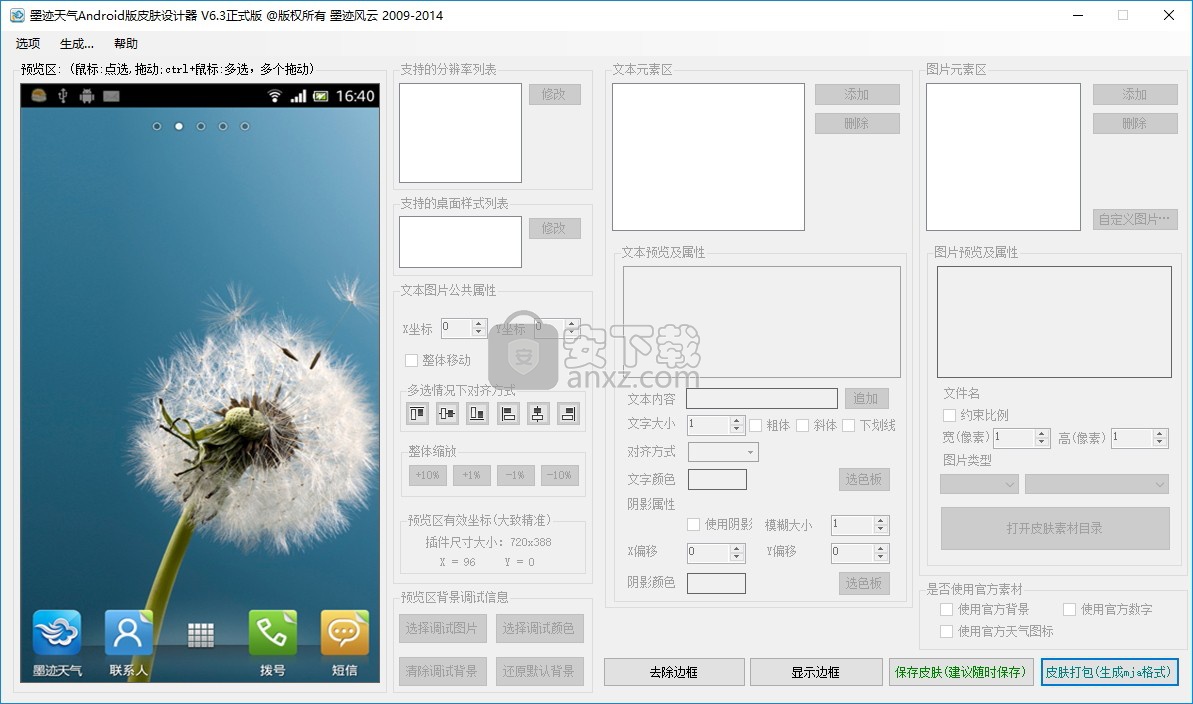The image size is (1193, 704).
Task: Check the 约束比例 option
Action: click(949, 415)
